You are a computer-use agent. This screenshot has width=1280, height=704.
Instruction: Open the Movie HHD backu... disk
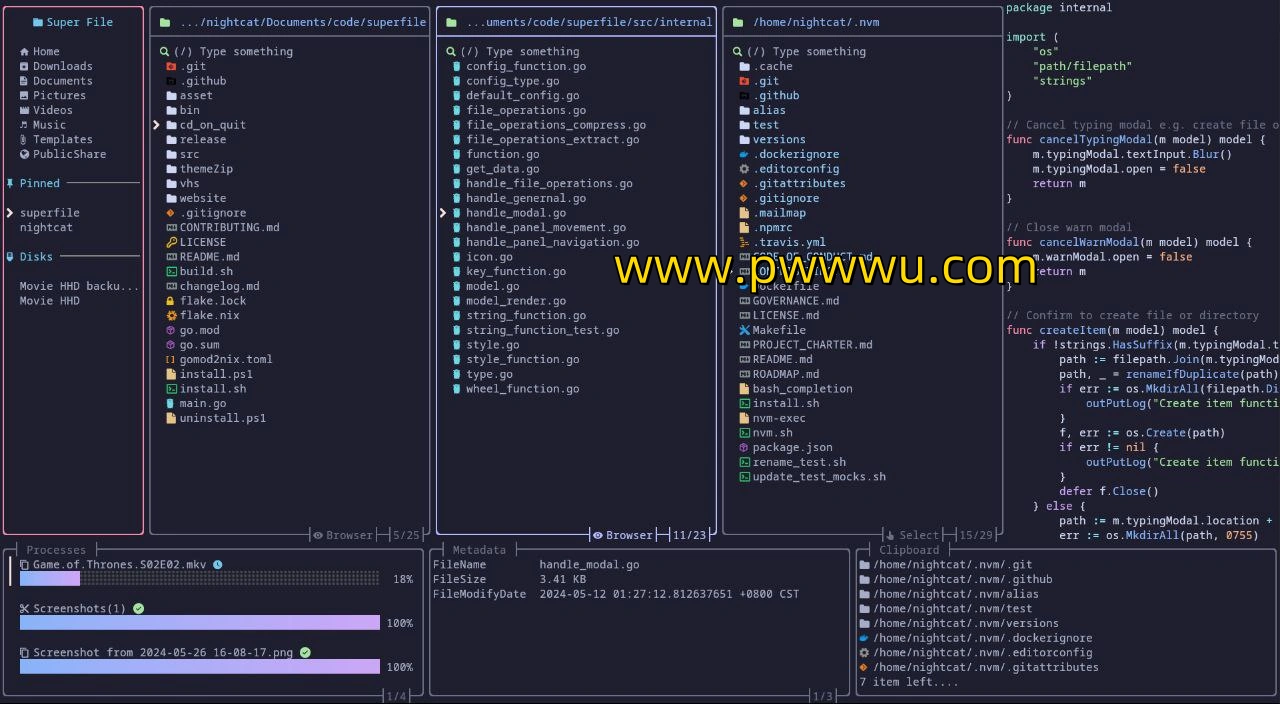(79, 286)
